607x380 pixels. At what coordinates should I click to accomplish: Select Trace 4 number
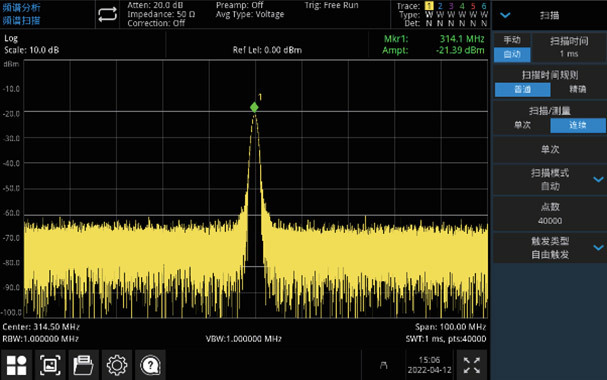click(x=462, y=6)
